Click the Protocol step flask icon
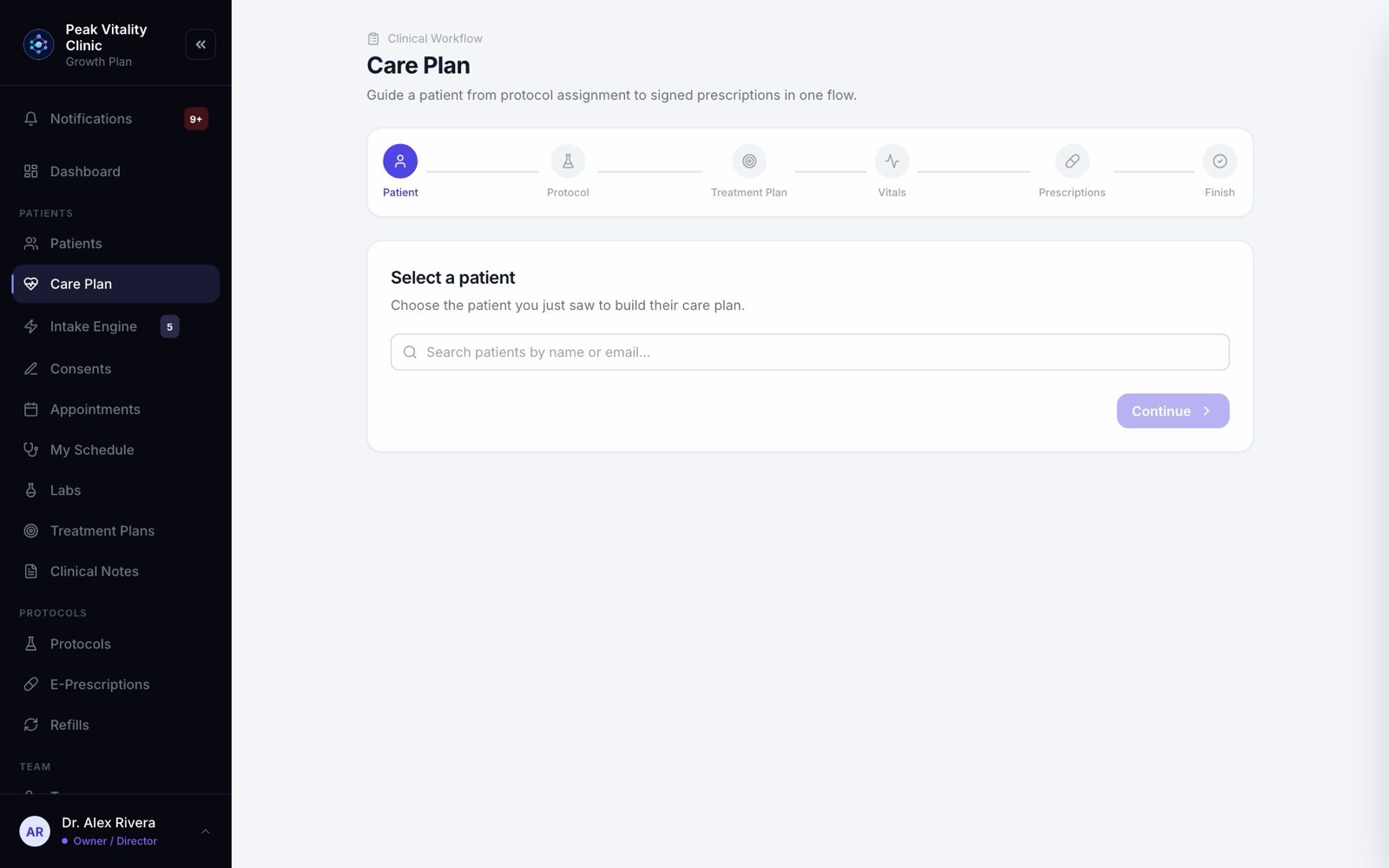The width and height of the screenshot is (1389, 868). (x=568, y=161)
